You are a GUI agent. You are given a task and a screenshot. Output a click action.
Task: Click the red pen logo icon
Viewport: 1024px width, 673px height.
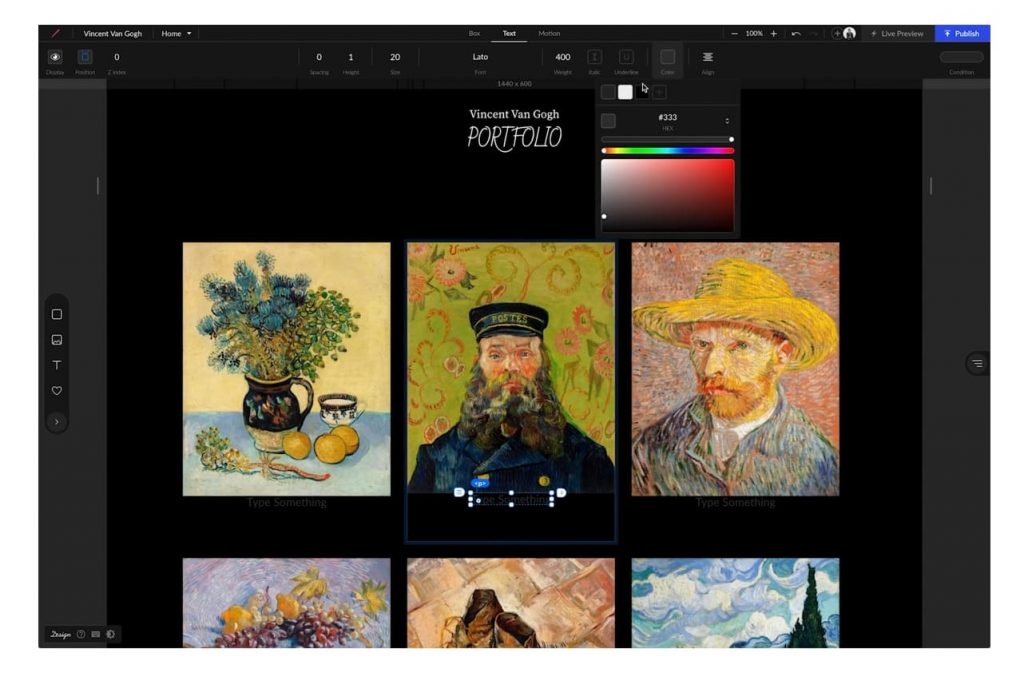[x=56, y=33]
